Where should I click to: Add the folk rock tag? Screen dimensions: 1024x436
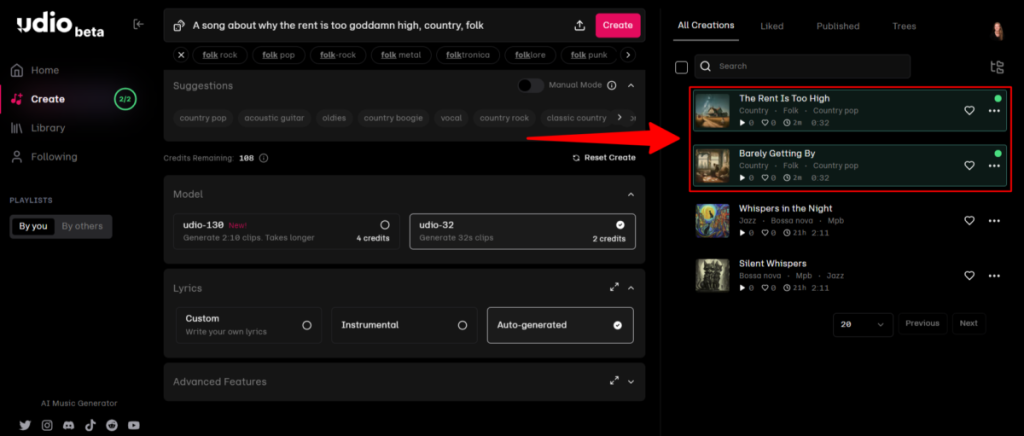pos(220,55)
